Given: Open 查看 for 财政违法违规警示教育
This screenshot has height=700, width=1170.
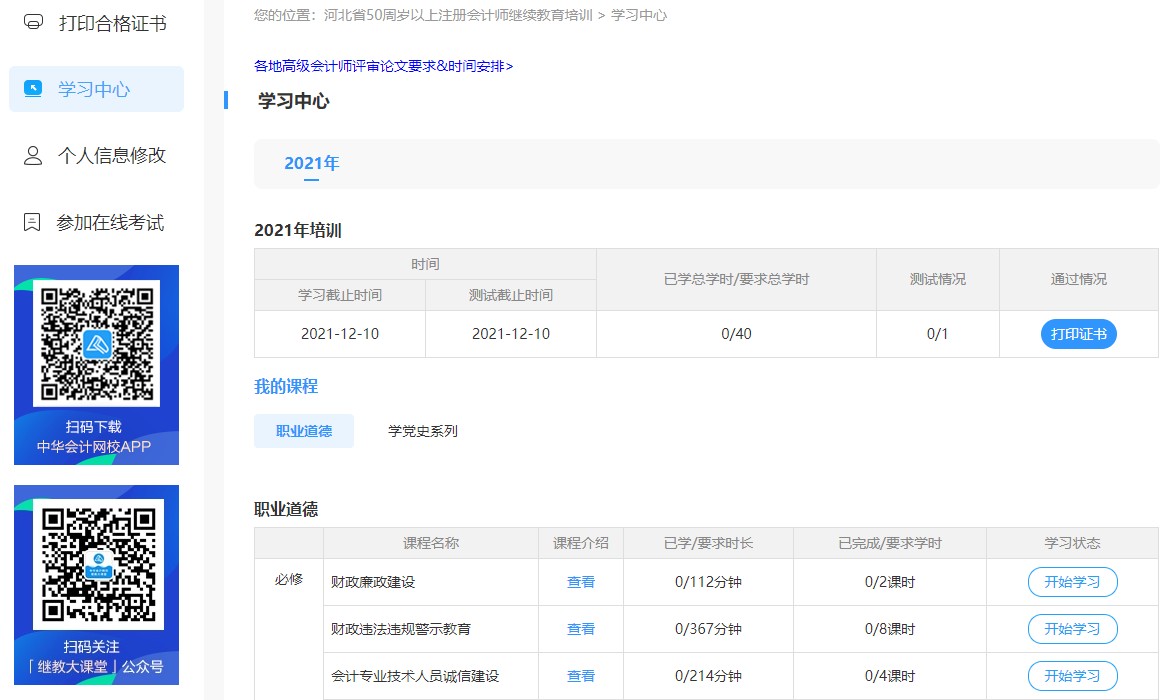Looking at the screenshot, I should coord(580,629).
